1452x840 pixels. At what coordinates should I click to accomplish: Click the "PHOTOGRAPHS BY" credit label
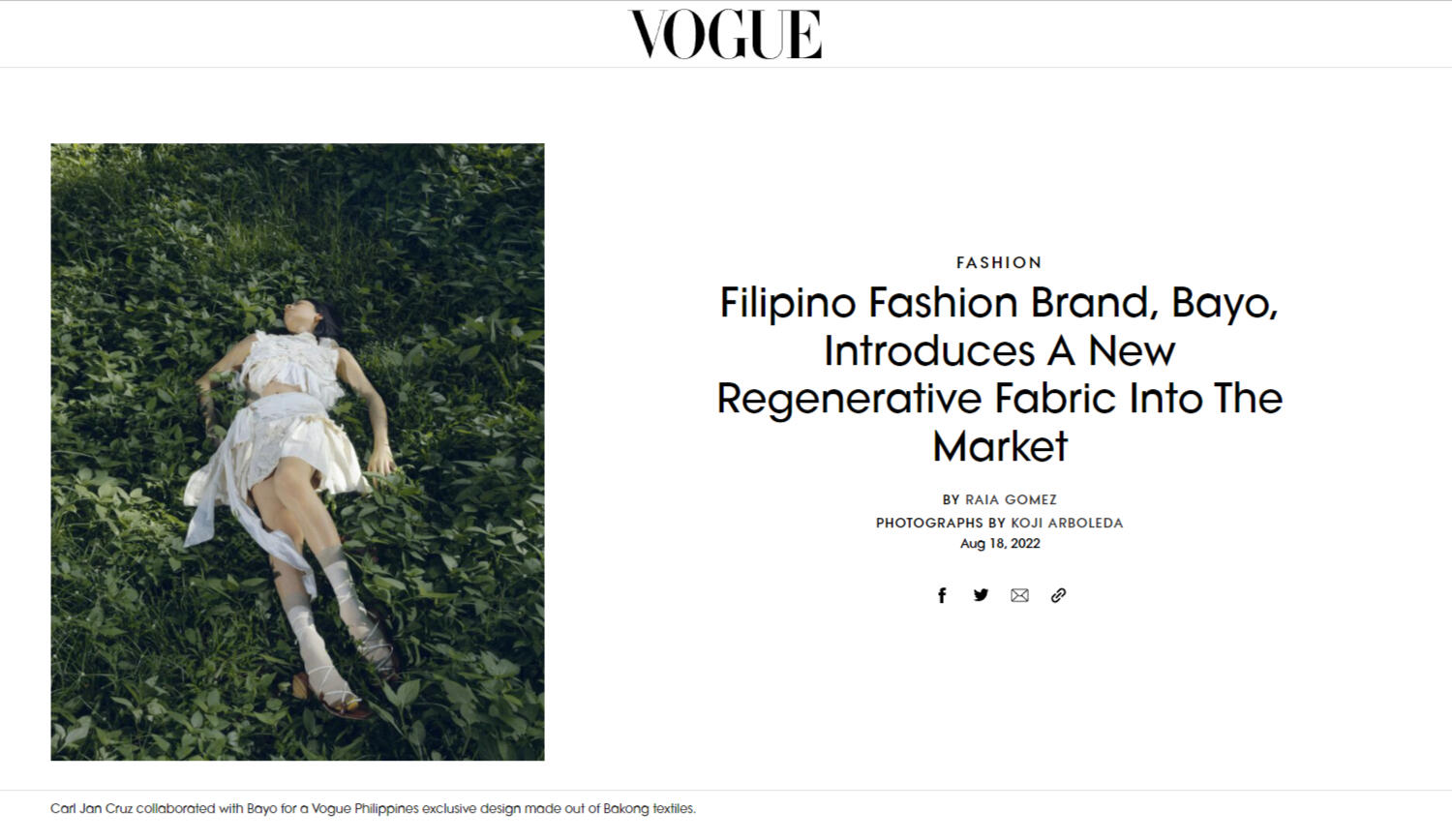coord(929,523)
